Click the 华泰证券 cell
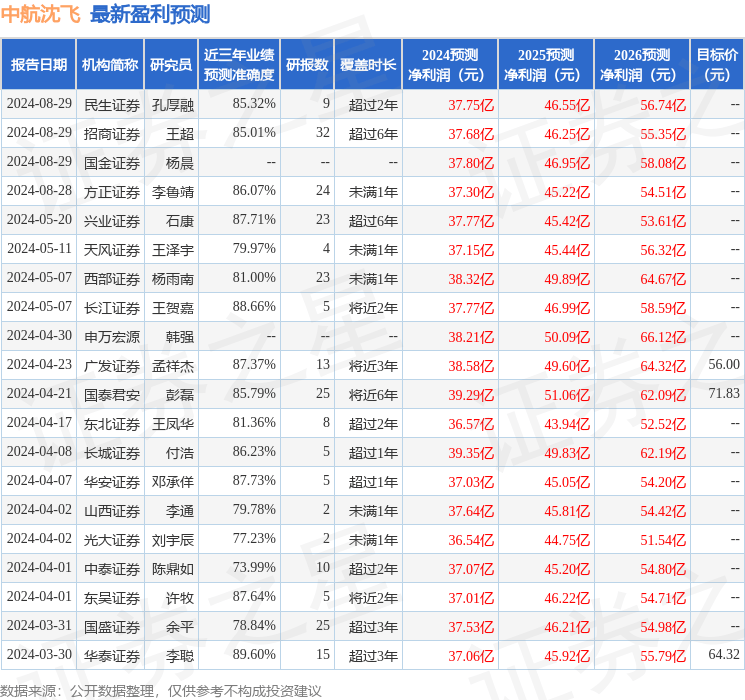 [112, 656]
